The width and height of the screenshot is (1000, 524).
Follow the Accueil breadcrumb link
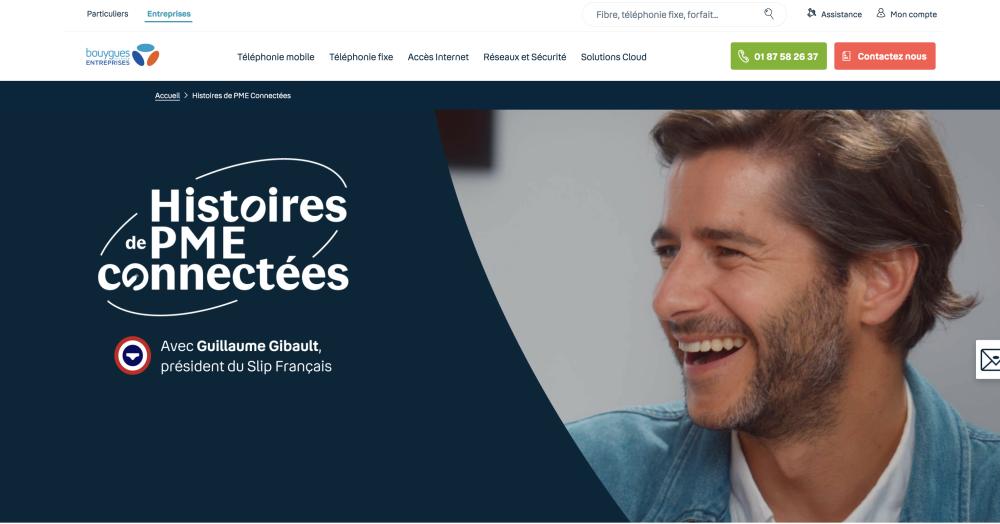pyautogui.click(x=167, y=96)
